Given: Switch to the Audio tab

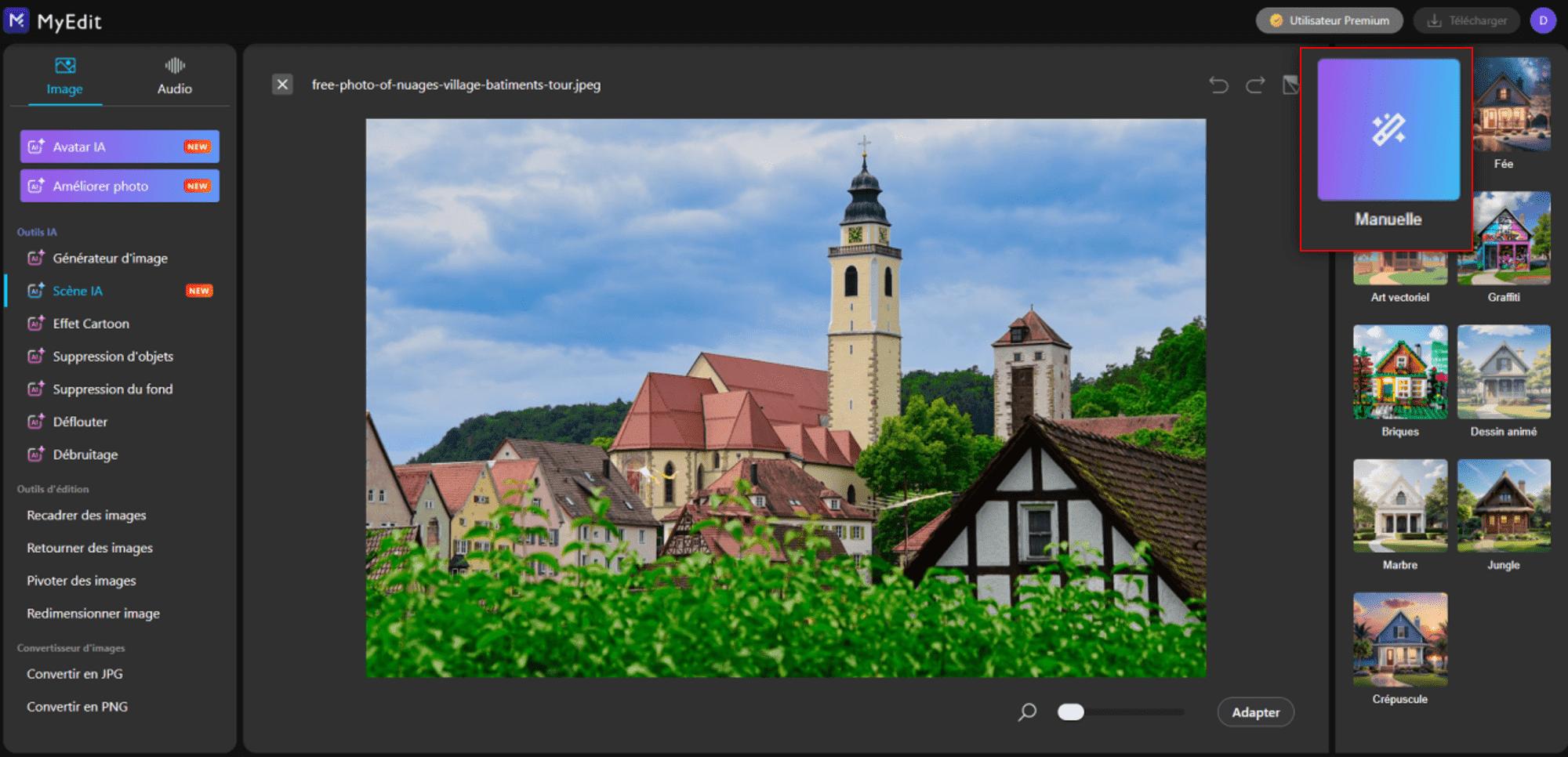Looking at the screenshot, I should (174, 77).
